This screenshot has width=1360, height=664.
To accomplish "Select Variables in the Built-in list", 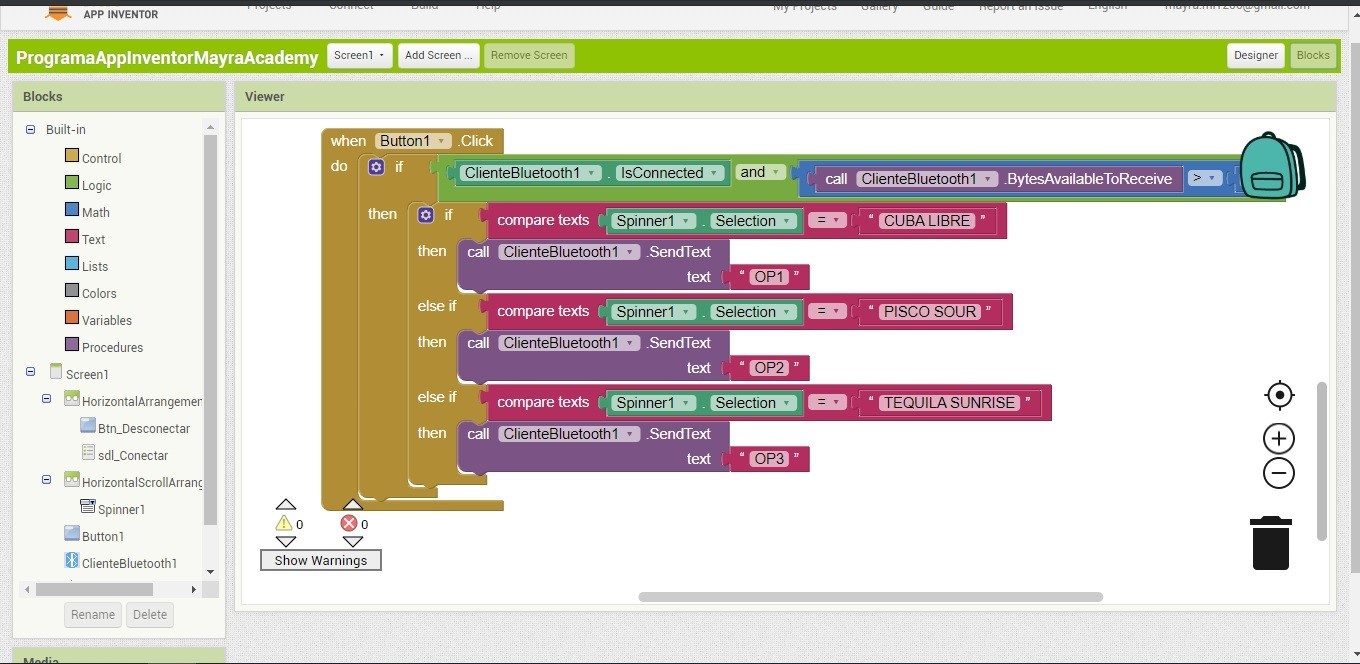I will (107, 320).
